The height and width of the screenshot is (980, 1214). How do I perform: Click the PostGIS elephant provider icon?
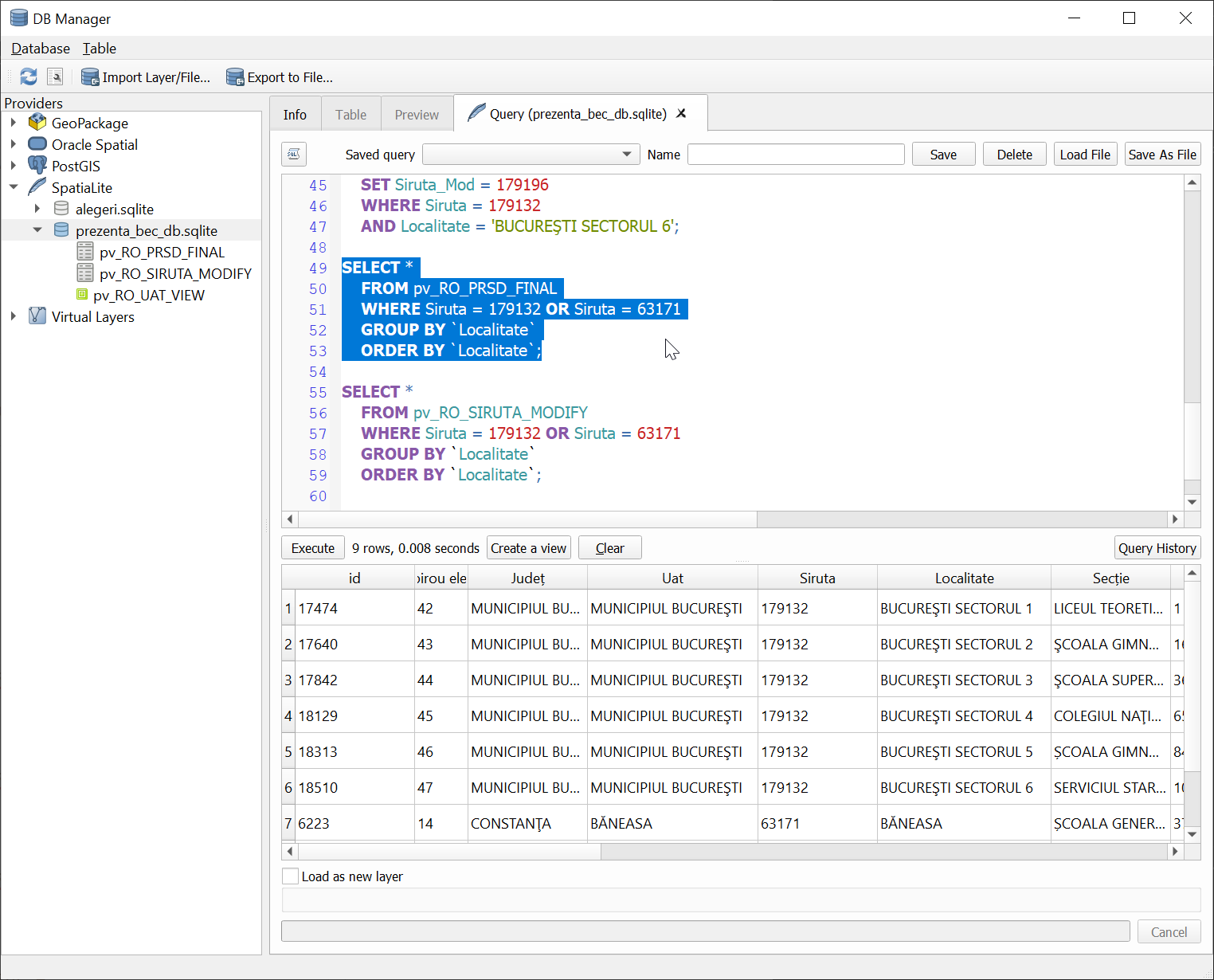(x=37, y=166)
